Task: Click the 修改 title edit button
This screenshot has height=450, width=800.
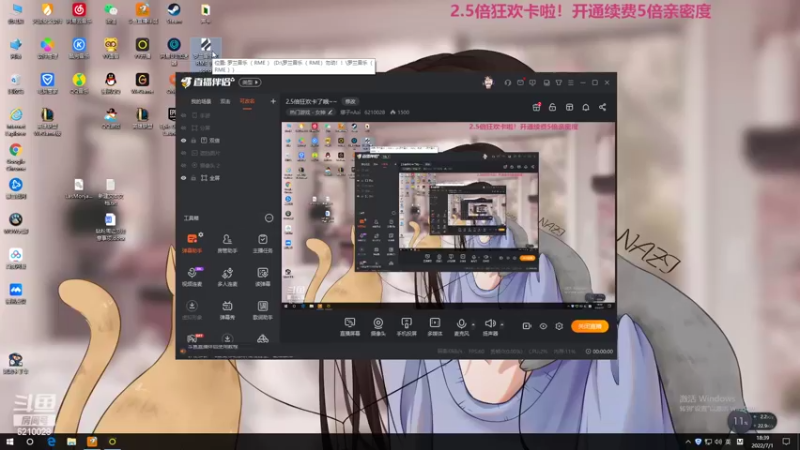Action: click(350, 102)
